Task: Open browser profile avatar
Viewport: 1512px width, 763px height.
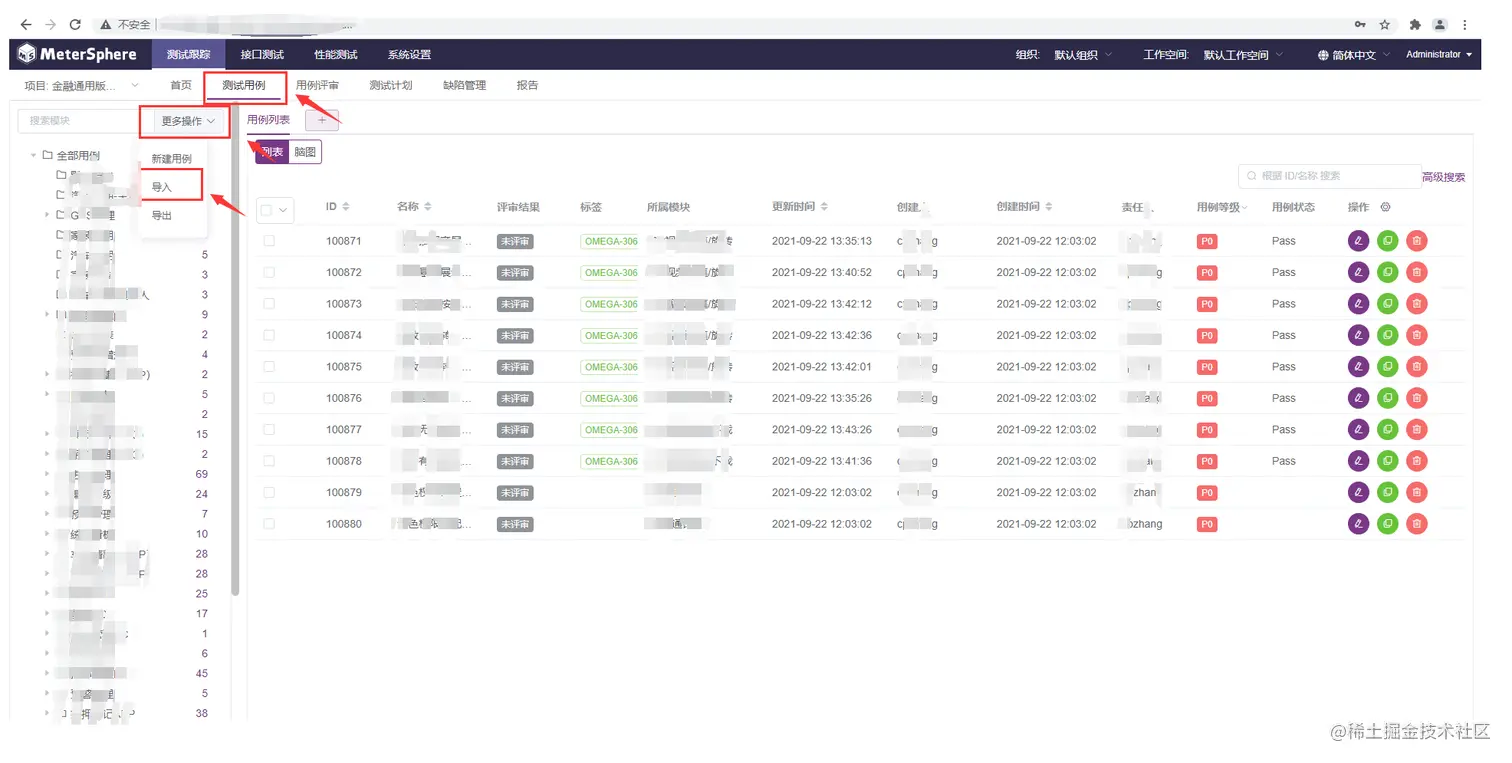Action: pos(1440,24)
